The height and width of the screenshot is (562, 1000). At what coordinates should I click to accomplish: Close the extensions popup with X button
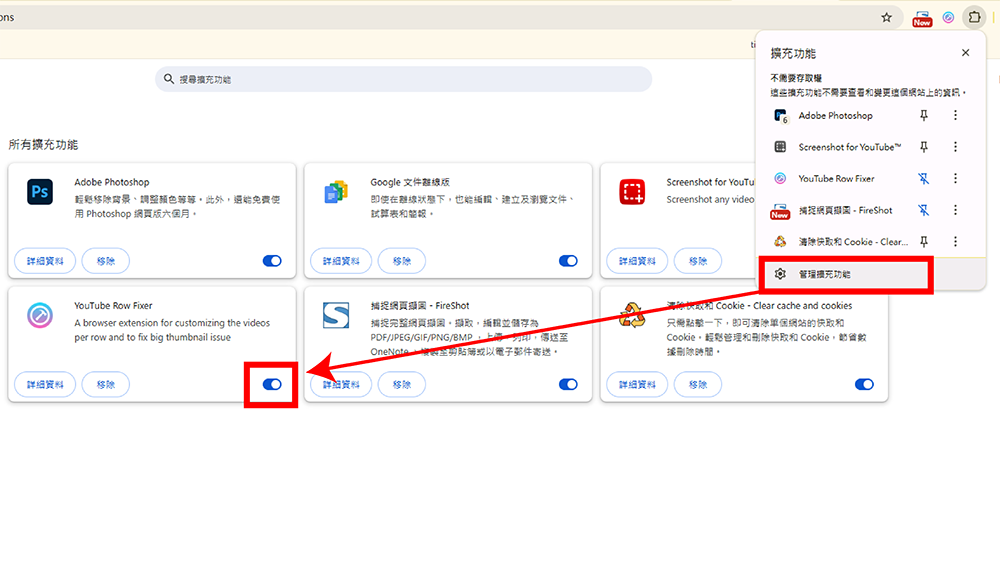(x=965, y=53)
